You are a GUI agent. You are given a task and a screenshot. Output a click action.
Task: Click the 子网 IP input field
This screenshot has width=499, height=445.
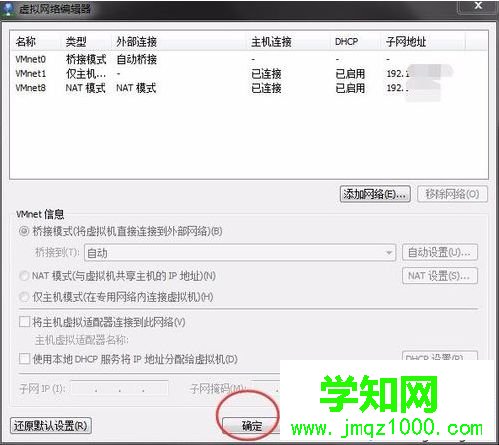point(119,389)
